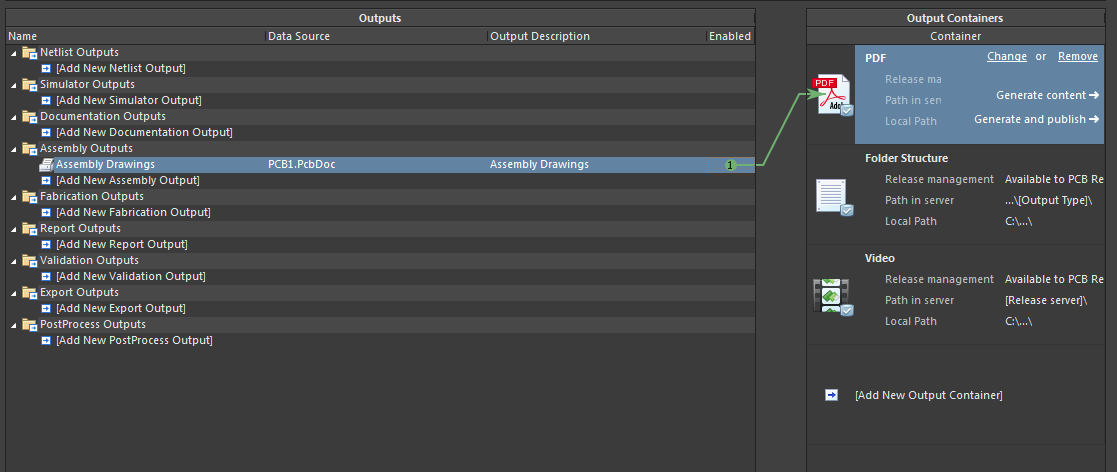Click the Netlist Outputs folder icon
1117x472 pixels.
[29, 52]
